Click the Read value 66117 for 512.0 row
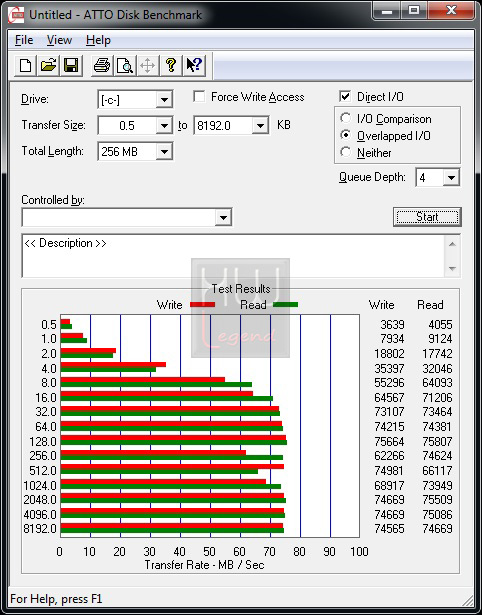Screen dimensions: 482x615 [x=437, y=470]
